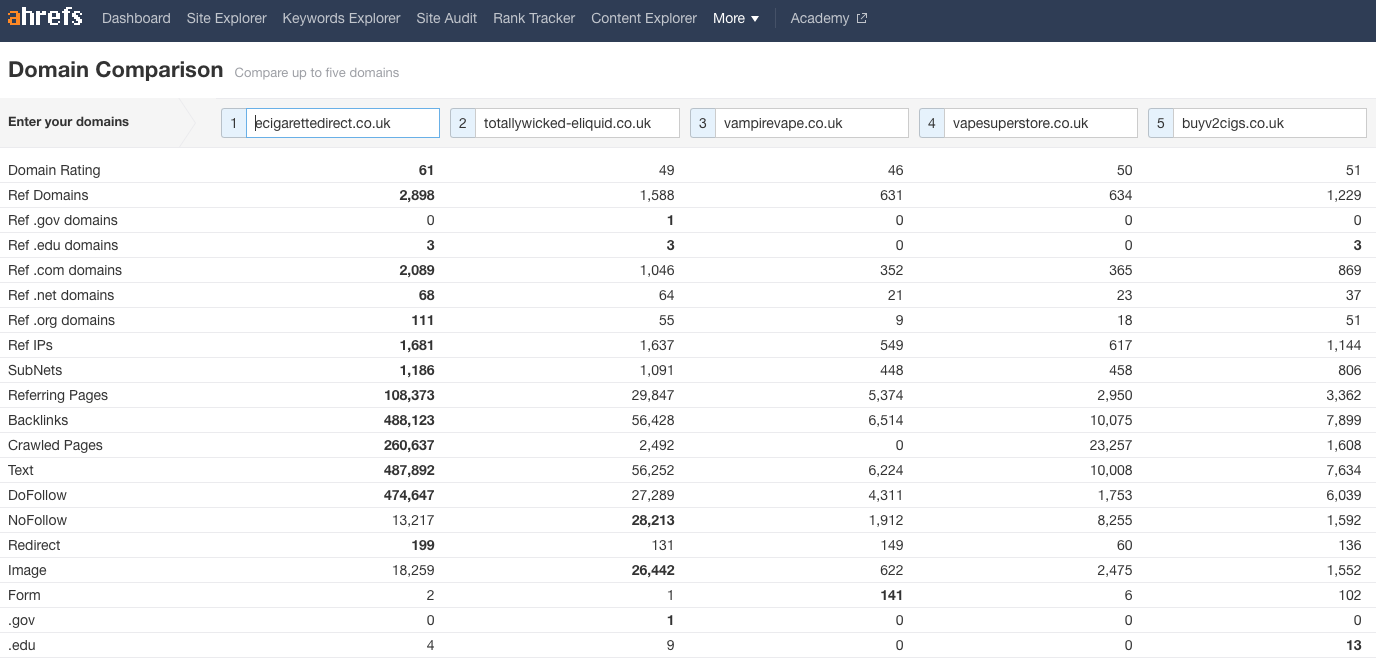Click the Ref .org domains label

(x=61, y=320)
